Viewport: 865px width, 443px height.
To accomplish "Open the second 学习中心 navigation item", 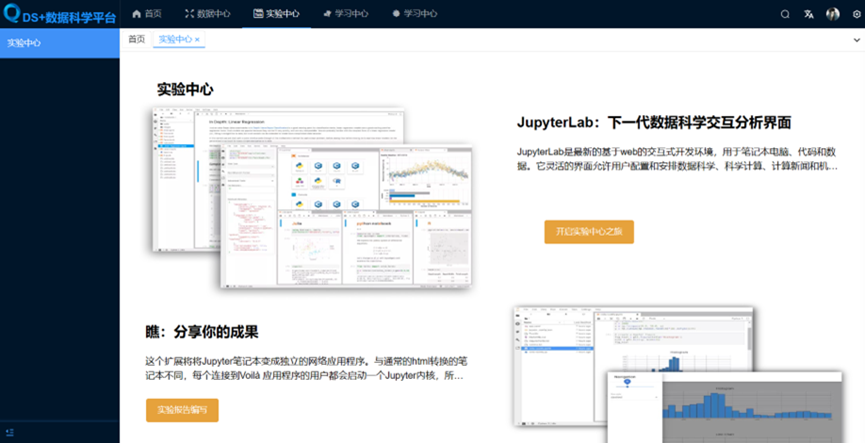I will (414, 14).
